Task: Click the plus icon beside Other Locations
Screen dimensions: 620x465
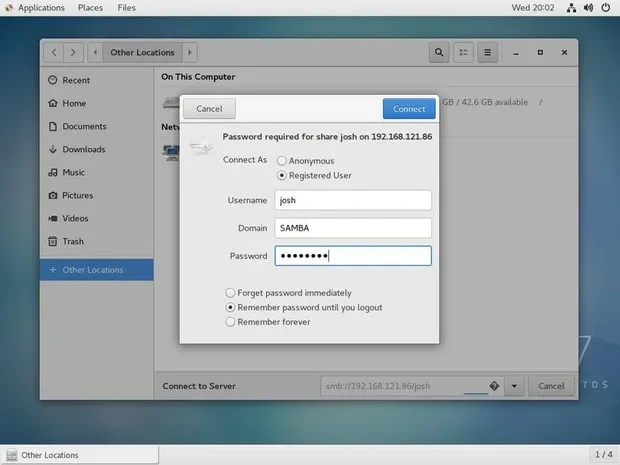Action: pos(53,270)
